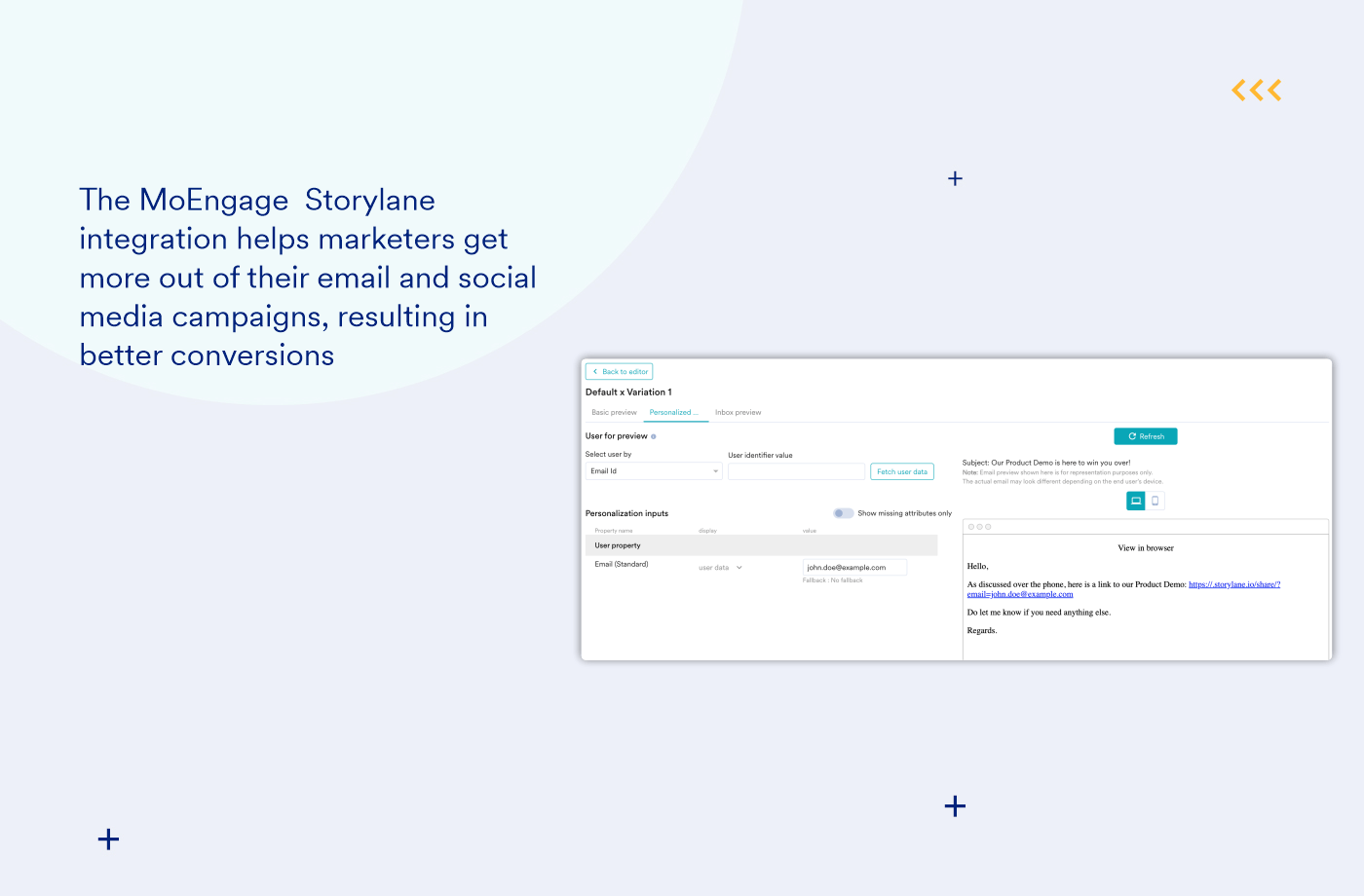Focus the User identifier value field

tap(796, 471)
